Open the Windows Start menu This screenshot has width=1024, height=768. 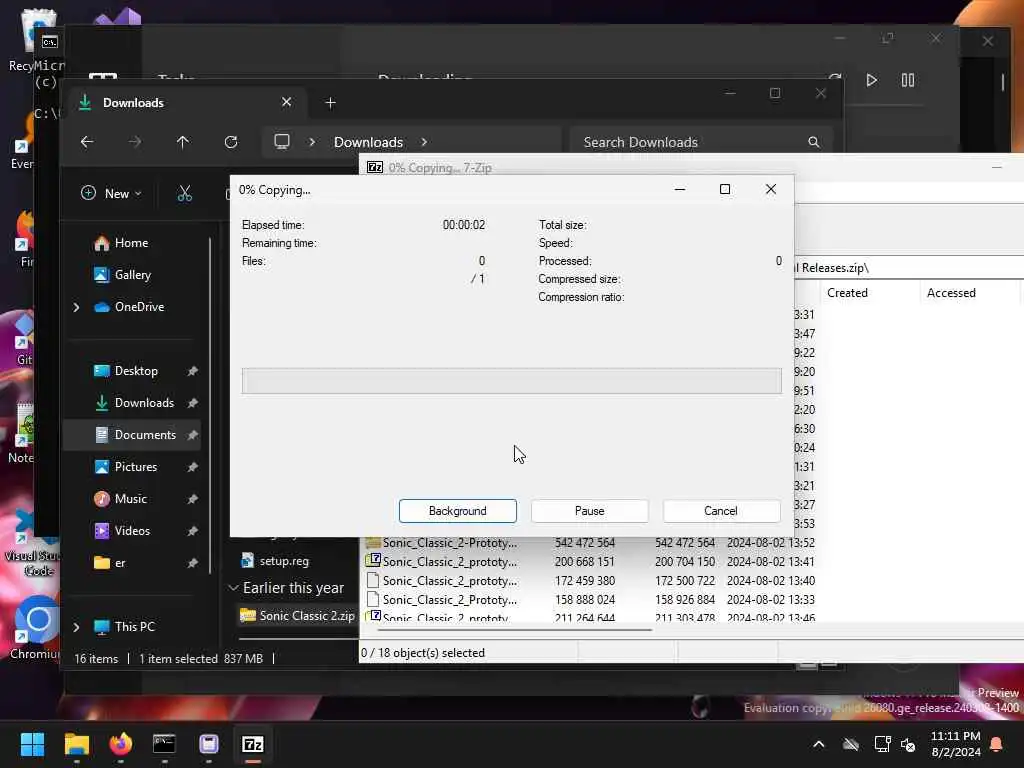point(32,744)
